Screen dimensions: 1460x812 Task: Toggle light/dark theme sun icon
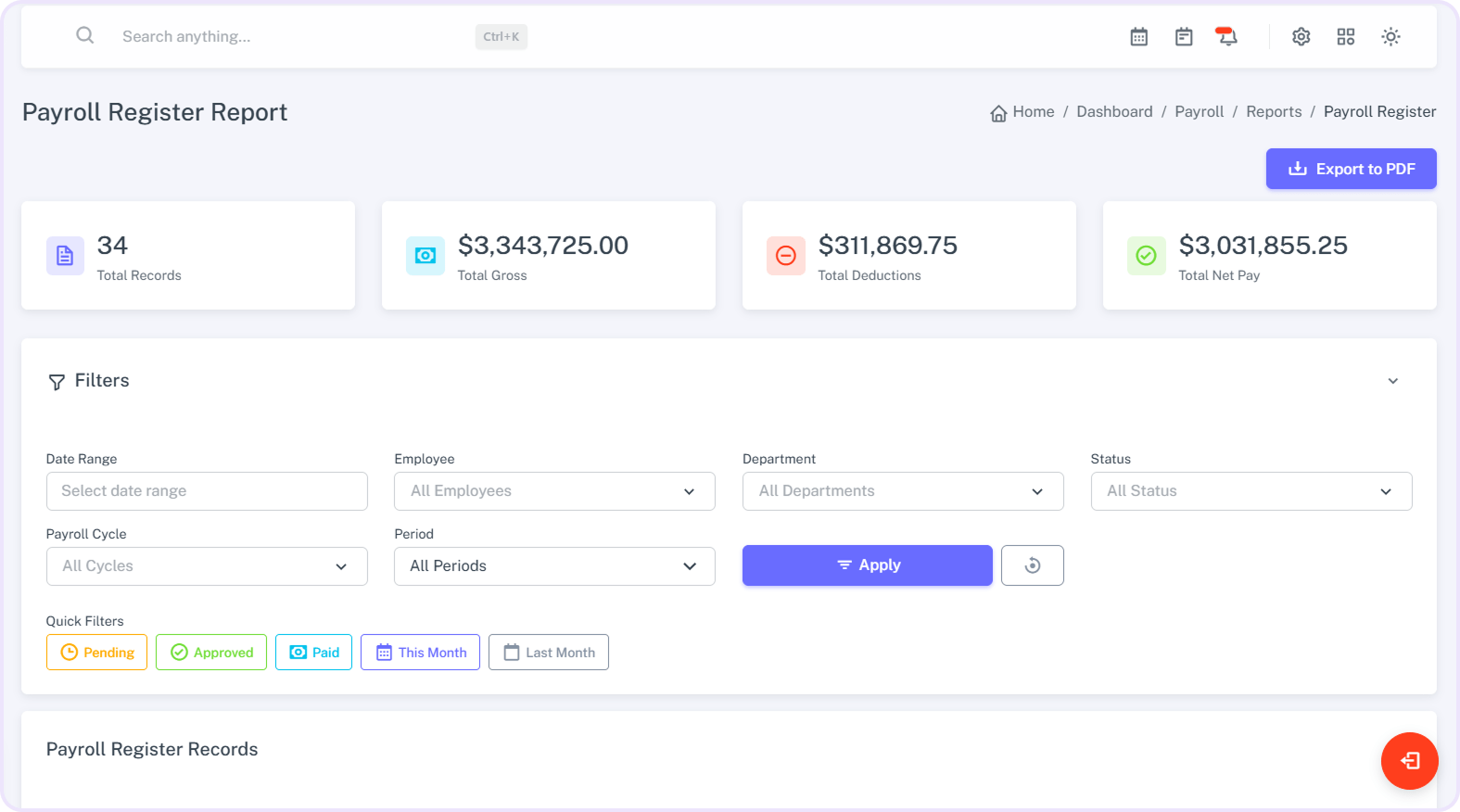pos(1390,37)
